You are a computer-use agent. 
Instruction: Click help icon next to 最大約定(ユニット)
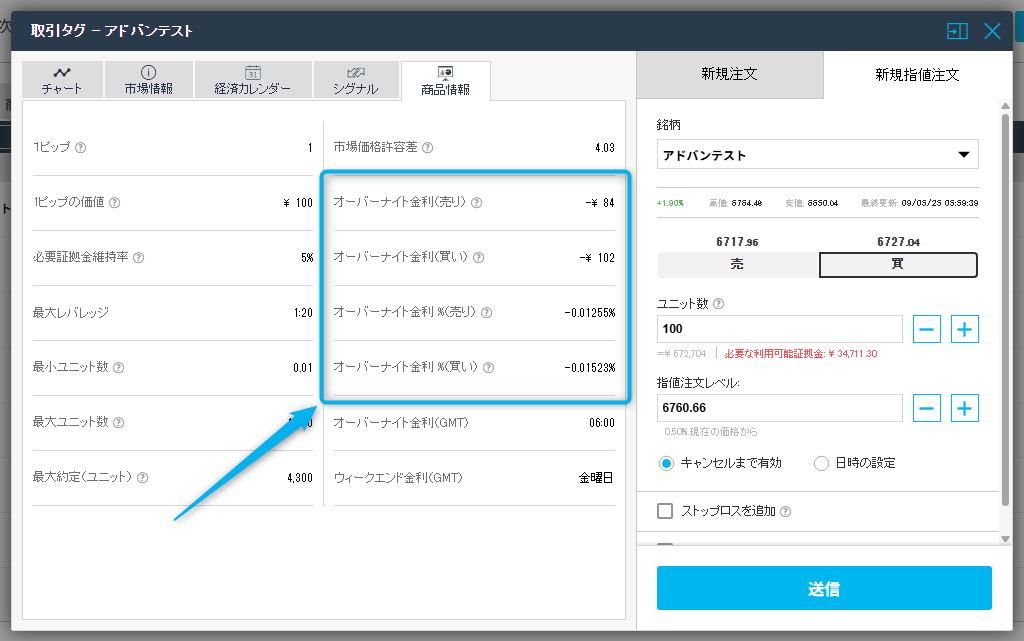[x=142, y=478]
